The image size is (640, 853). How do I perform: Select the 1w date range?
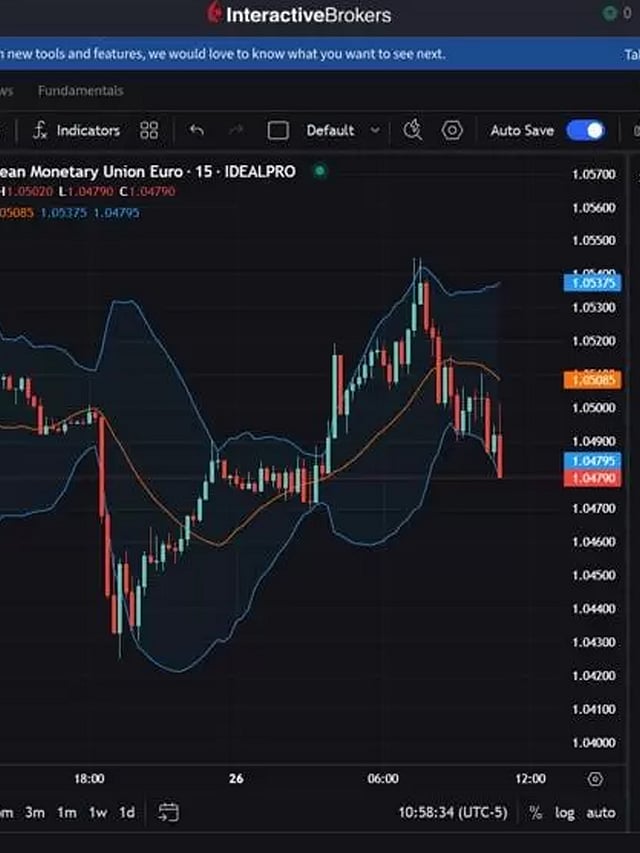coord(97,813)
